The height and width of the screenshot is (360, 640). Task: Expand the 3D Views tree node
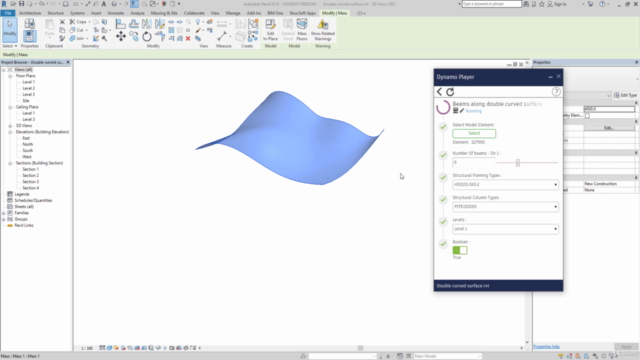pos(10,126)
